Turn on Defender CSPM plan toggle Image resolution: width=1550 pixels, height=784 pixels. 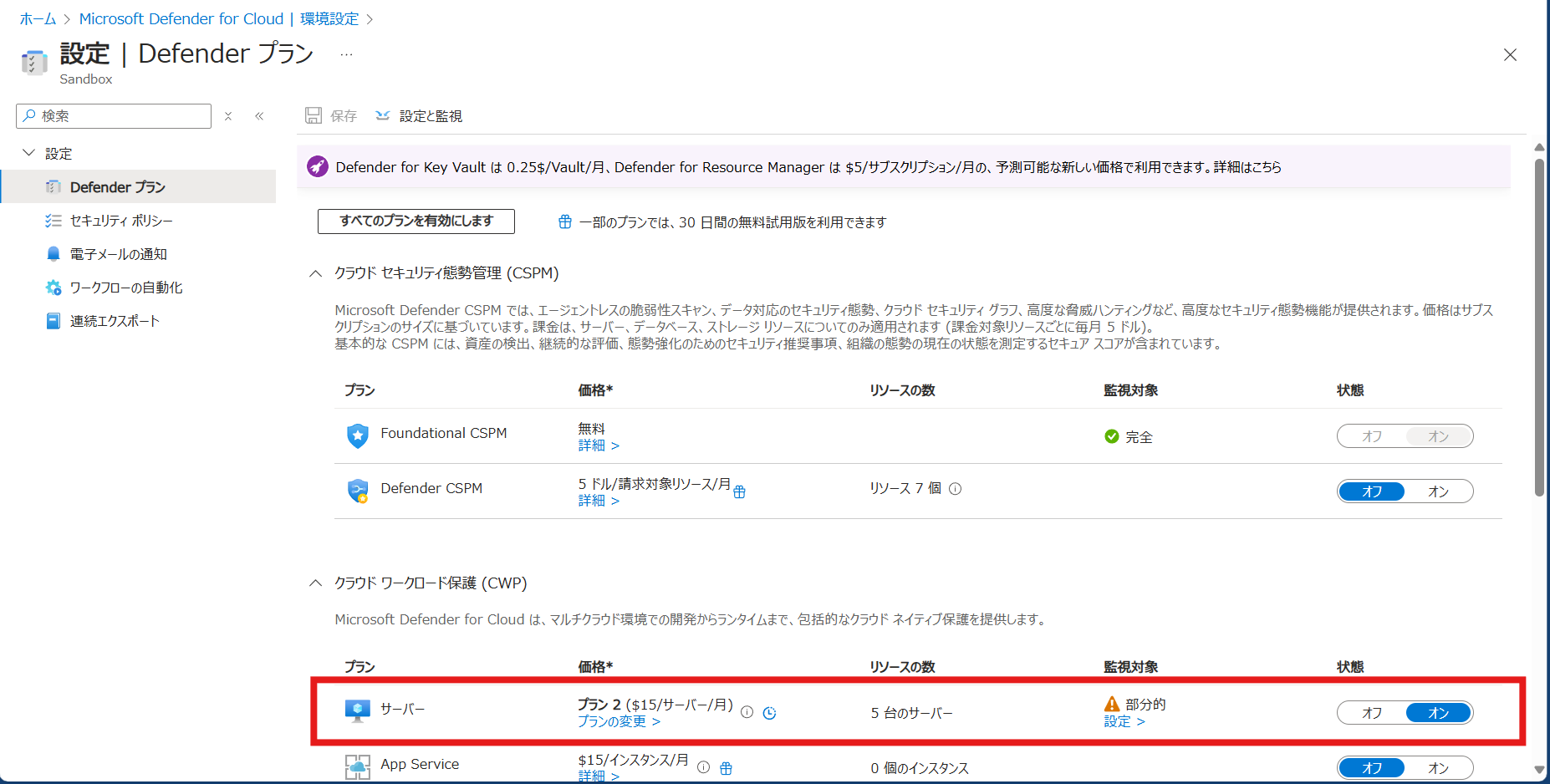[1438, 491]
